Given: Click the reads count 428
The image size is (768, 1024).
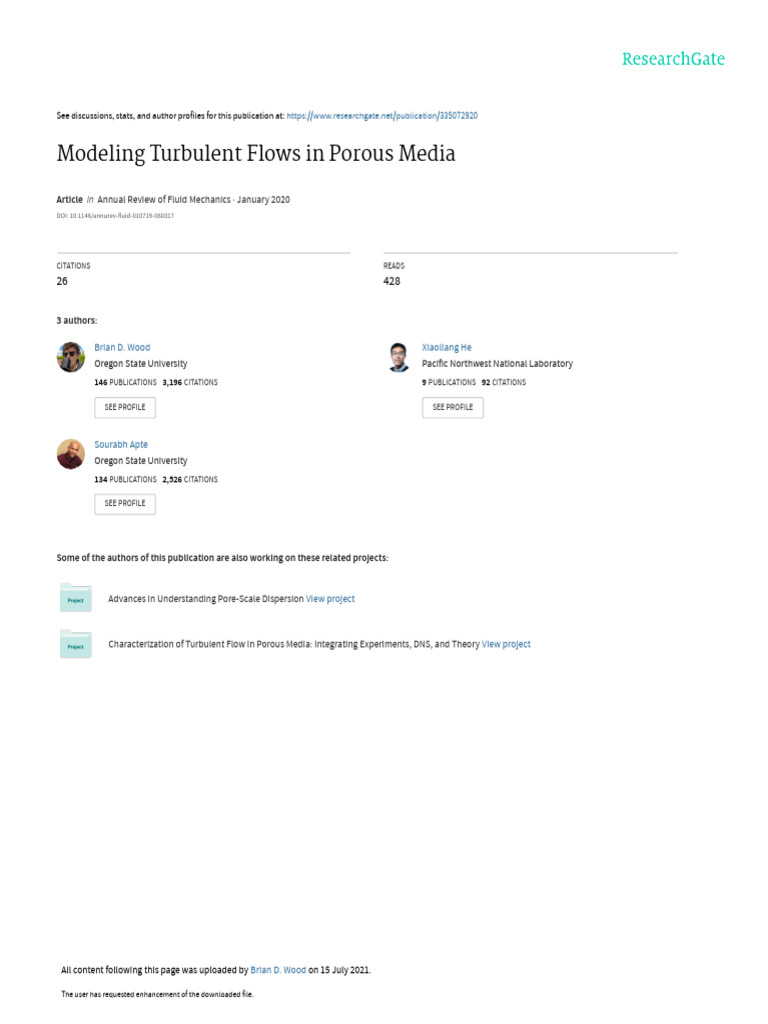Looking at the screenshot, I should [x=392, y=282].
